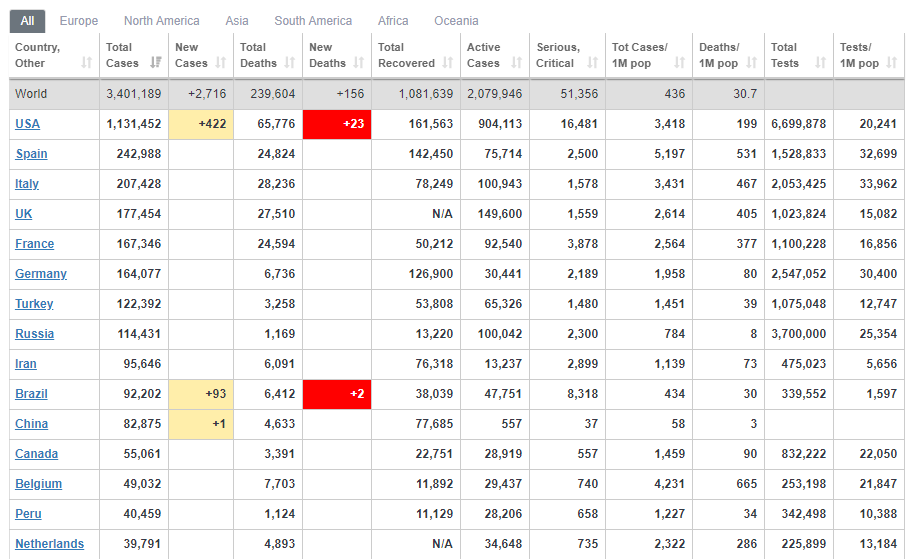The image size is (911, 559).
Task: Click sort arrows icon in Total Deaths column
Action: tap(290, 63)
